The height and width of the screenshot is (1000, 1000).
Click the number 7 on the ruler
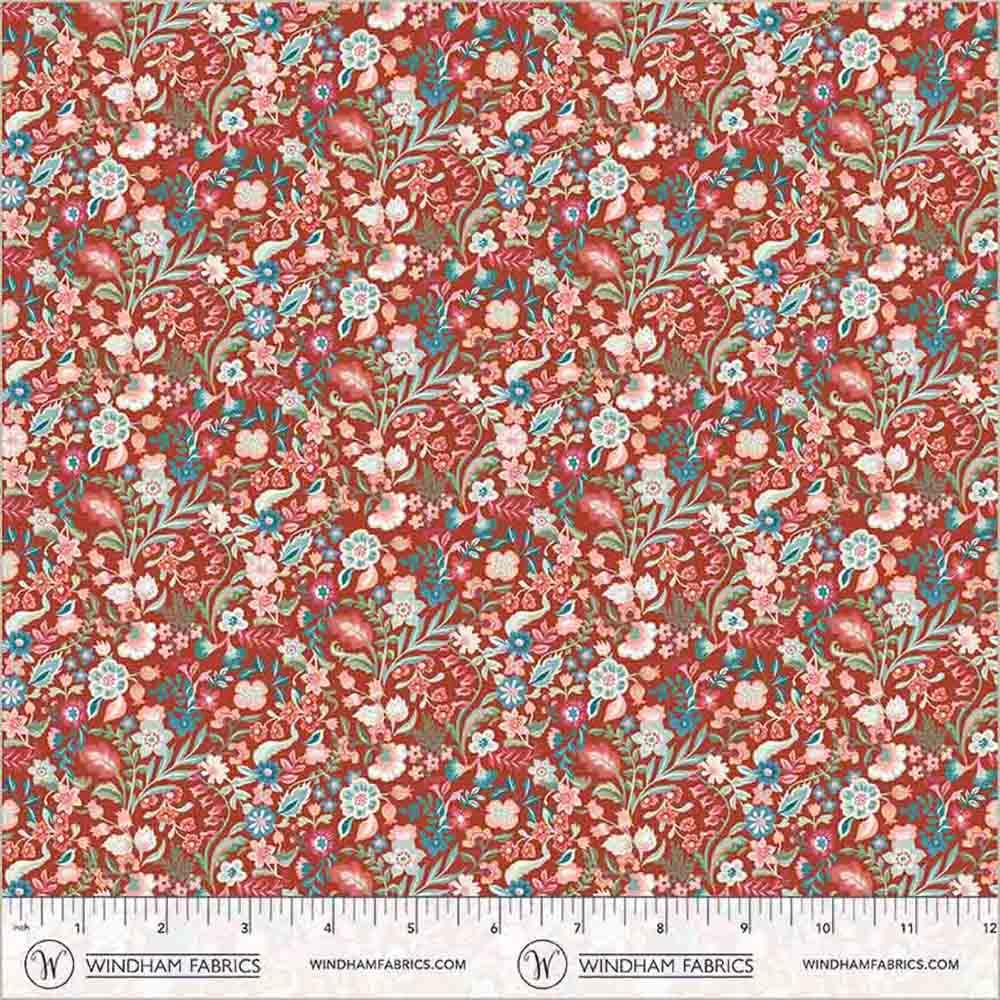tap(576, 928)
